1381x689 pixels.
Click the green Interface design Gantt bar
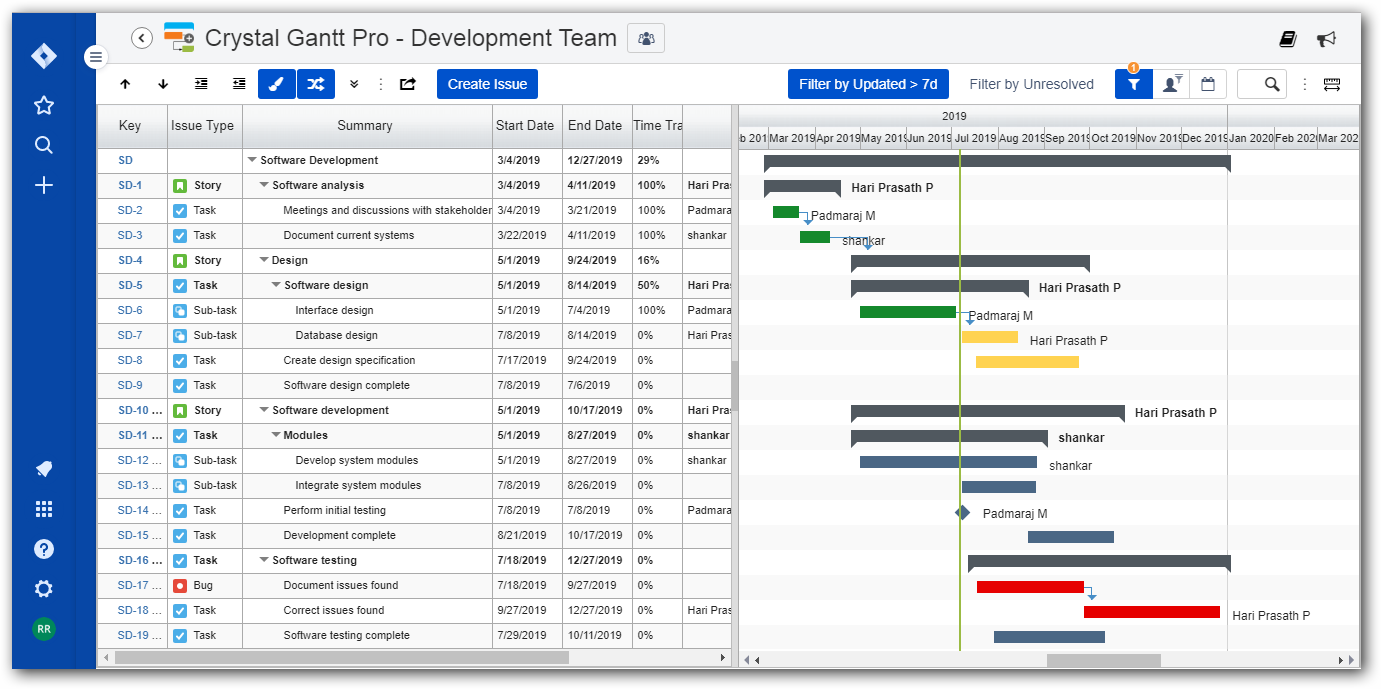tap(908, 312)
